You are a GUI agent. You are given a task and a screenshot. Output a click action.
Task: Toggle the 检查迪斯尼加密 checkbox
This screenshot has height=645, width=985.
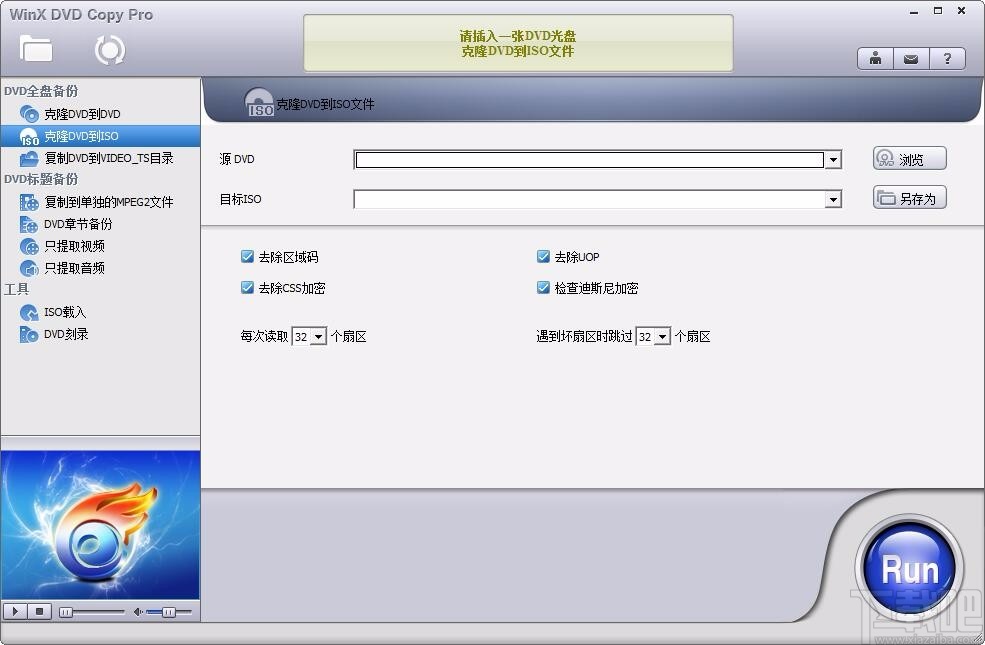543,287
